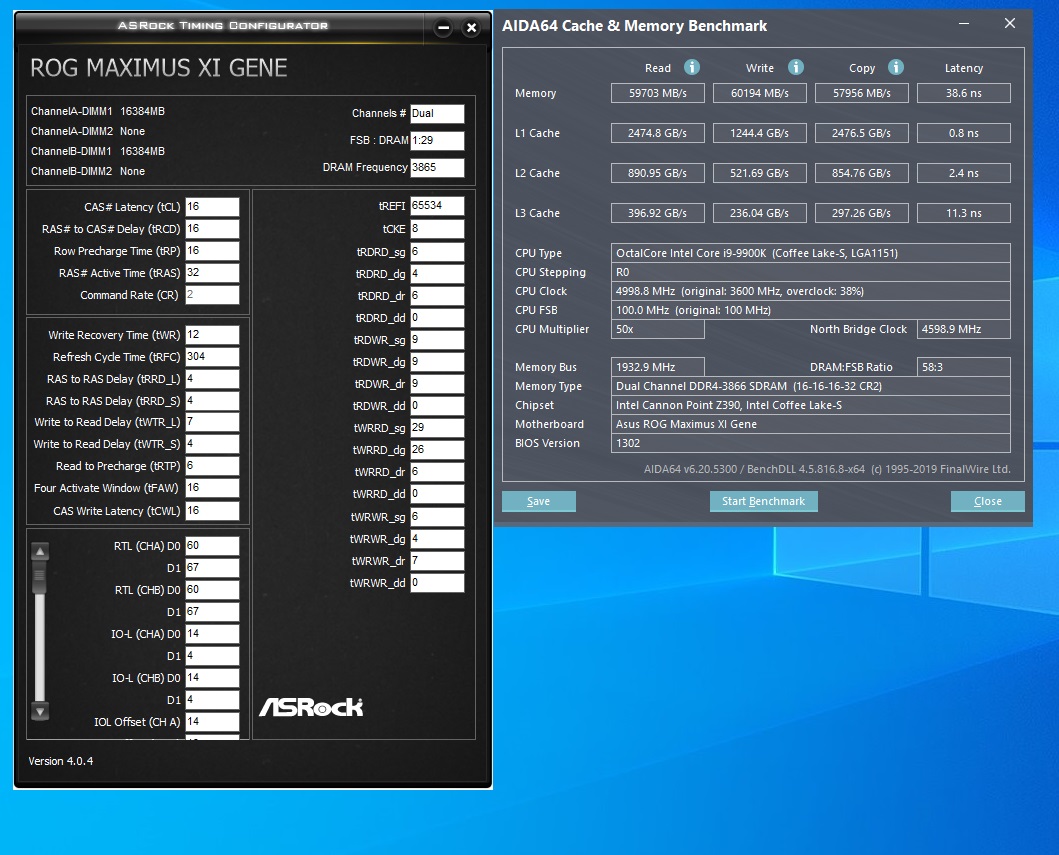Select the CAS Write Latency (tCWL) field
The image size is (1059, 855).
pyautogui.click(x=212, y=511)
